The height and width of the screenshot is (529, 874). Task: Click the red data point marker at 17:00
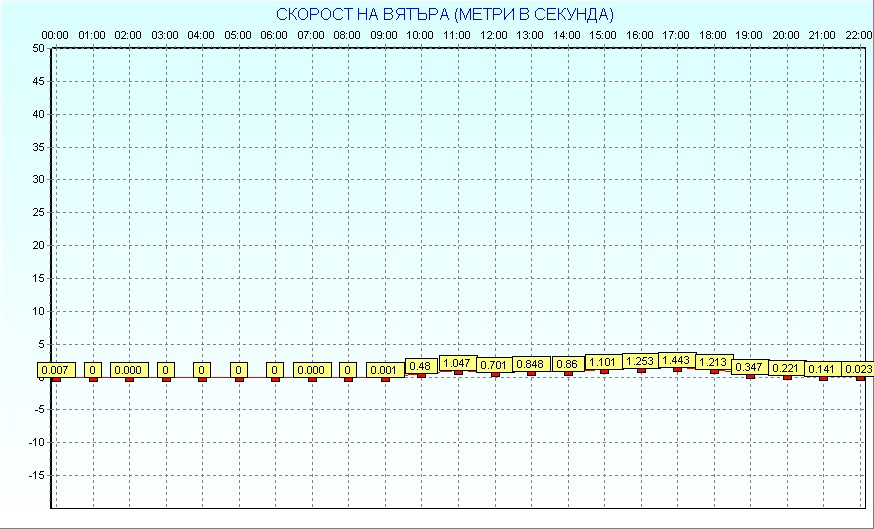677,369
